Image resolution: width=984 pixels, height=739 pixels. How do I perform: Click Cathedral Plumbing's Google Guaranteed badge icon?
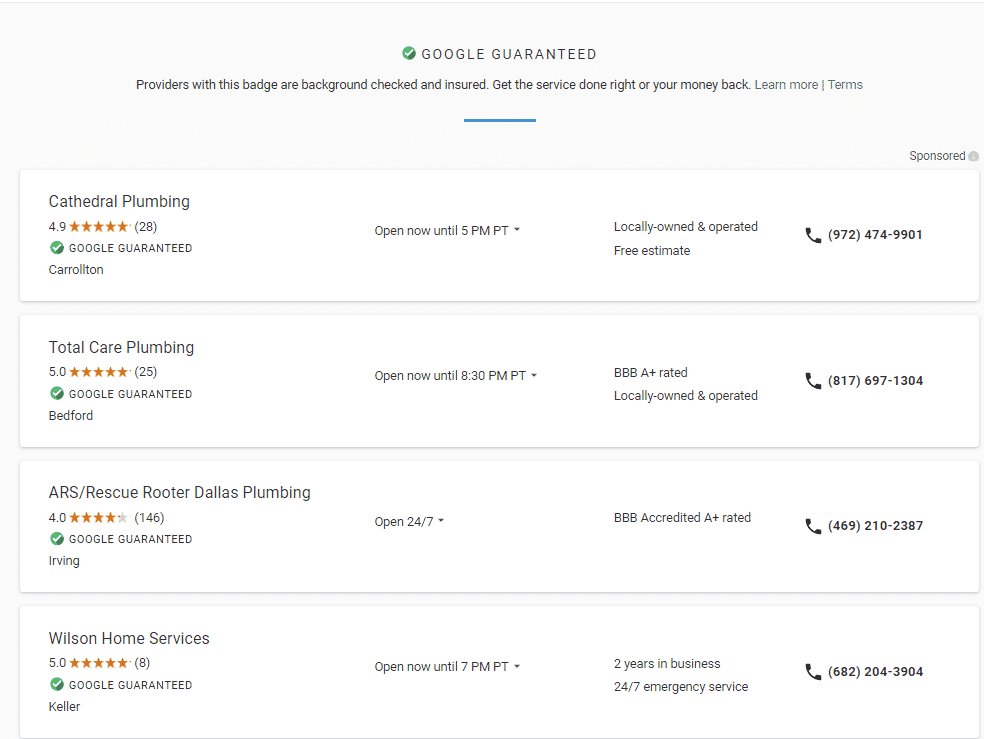click(x=57, y=248)
